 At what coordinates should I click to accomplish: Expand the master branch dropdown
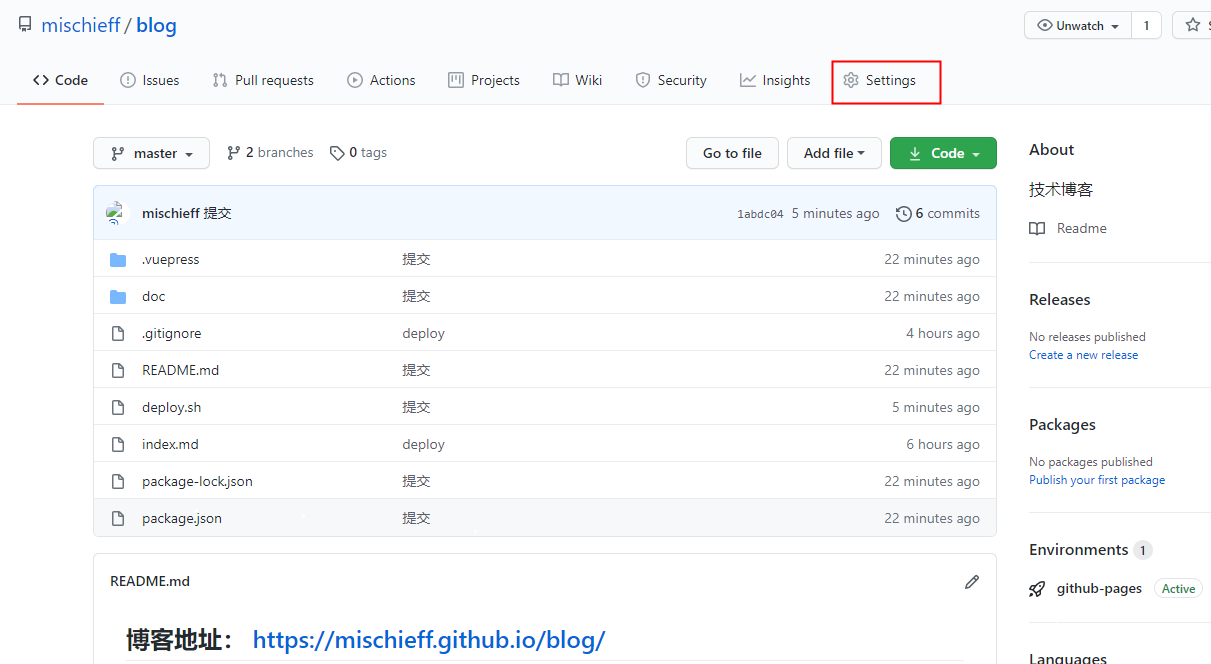[151, 153]
